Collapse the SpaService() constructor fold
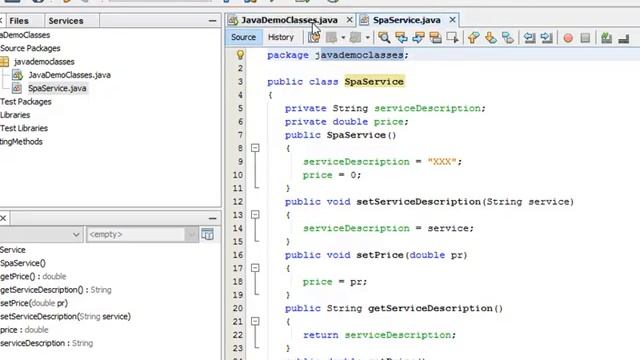640x360 pixels. 255,148
